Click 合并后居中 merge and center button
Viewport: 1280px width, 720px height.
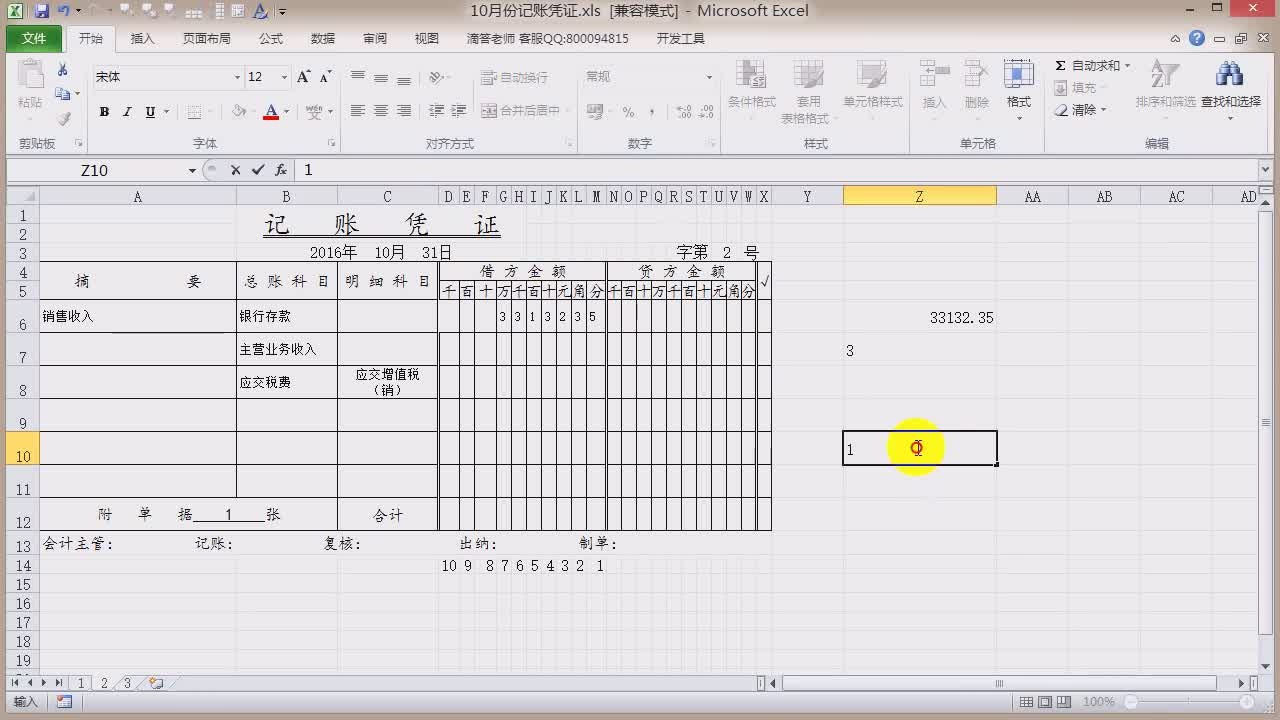click(521, 111)
